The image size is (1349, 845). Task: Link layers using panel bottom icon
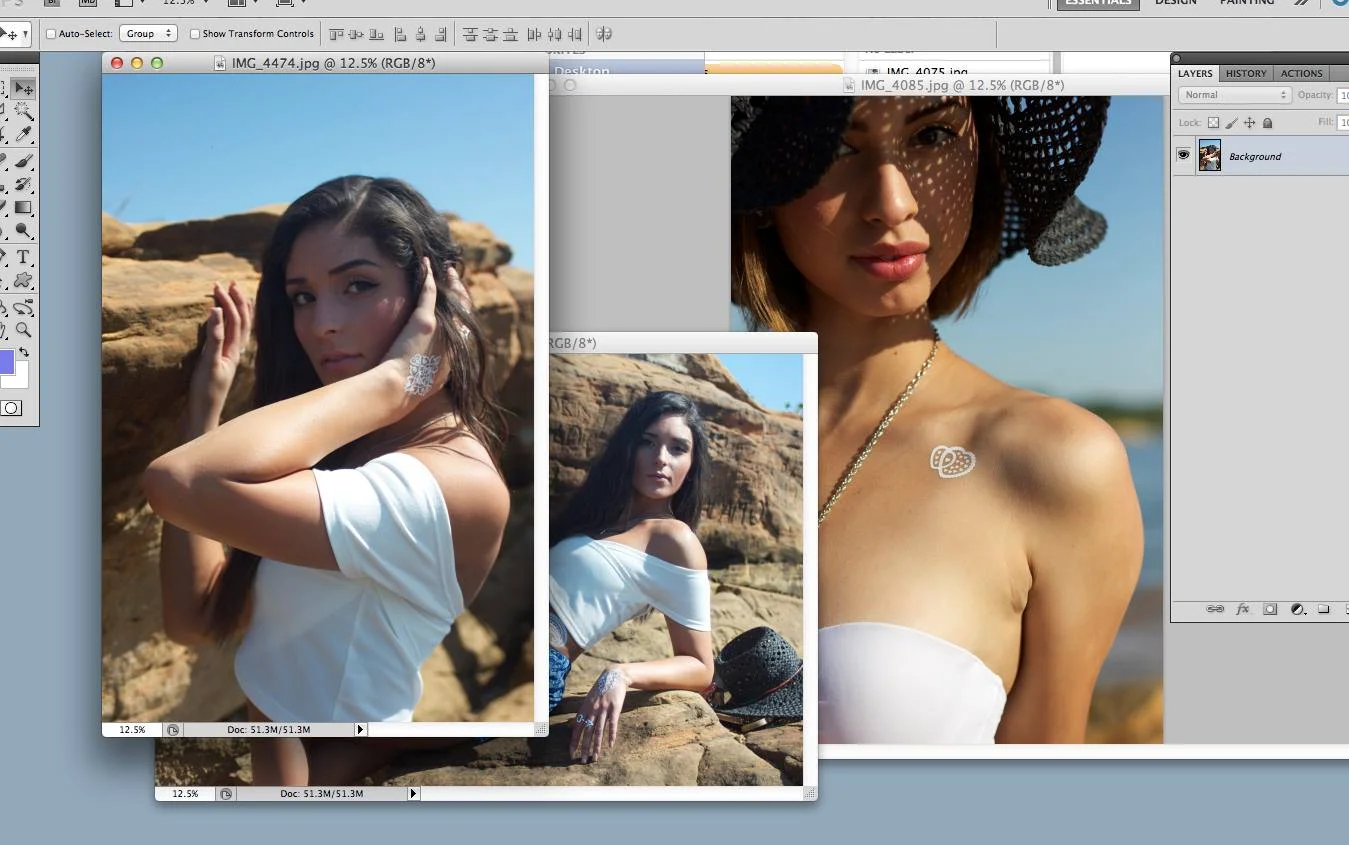pos(1215,608)
